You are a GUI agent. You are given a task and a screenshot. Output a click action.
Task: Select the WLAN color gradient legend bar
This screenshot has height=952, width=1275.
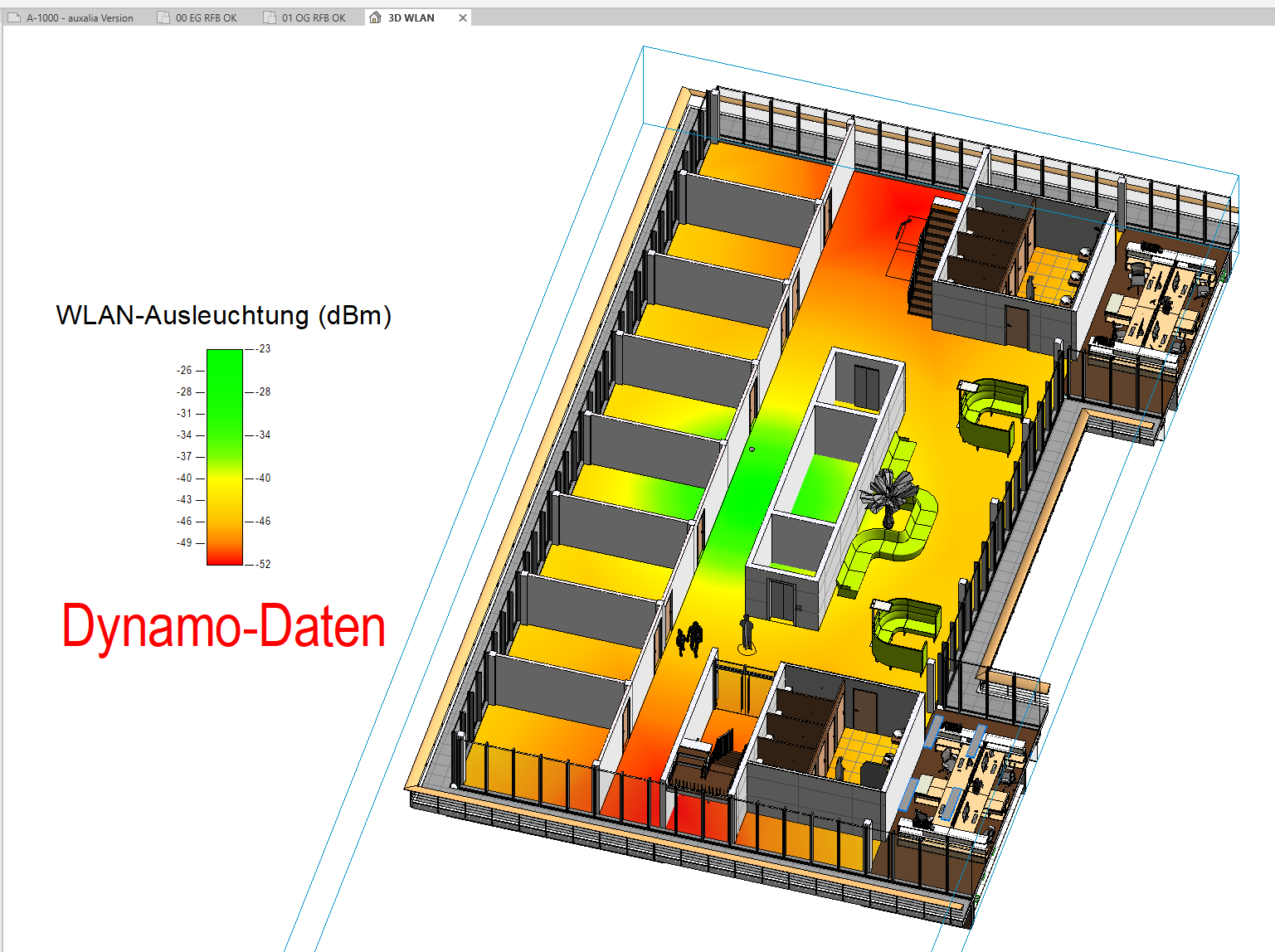[224, 457]
